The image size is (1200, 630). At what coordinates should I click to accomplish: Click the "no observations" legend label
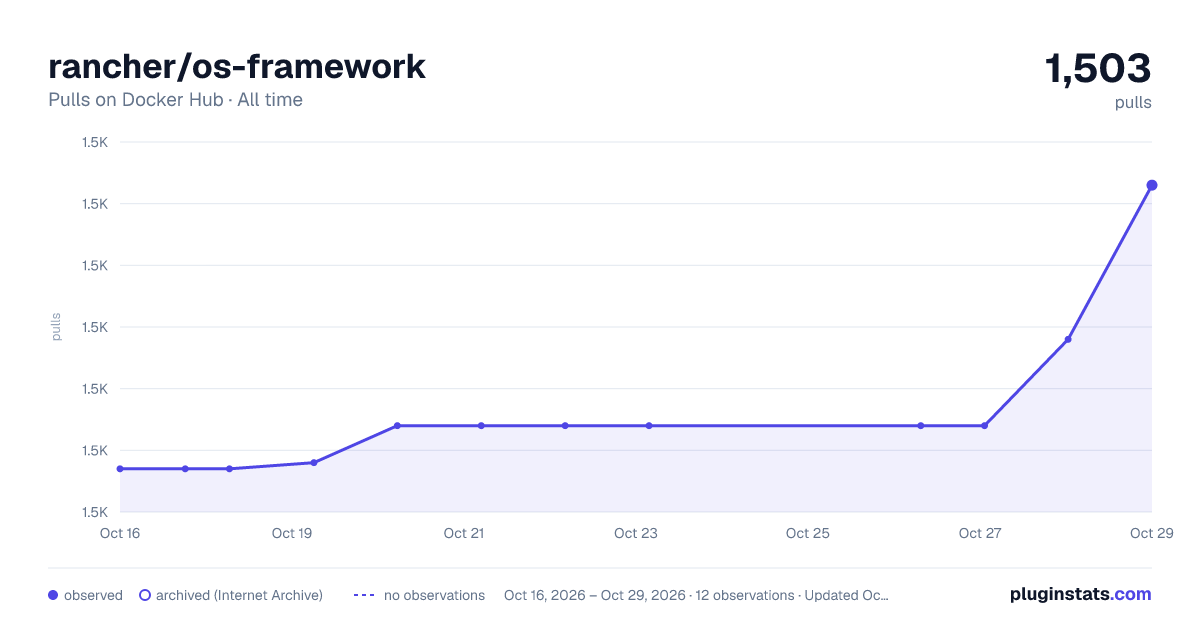click(434, 595)
